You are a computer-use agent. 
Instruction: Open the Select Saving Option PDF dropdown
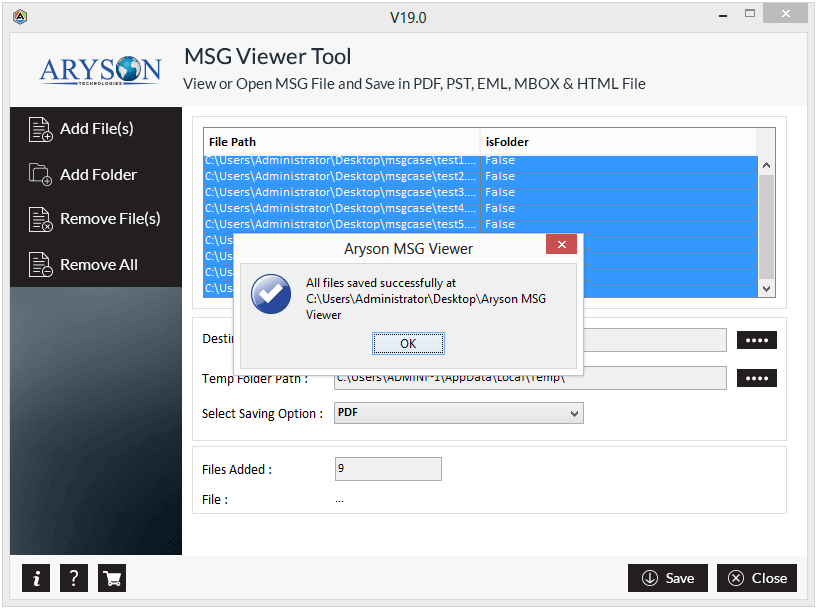[459, 413]
